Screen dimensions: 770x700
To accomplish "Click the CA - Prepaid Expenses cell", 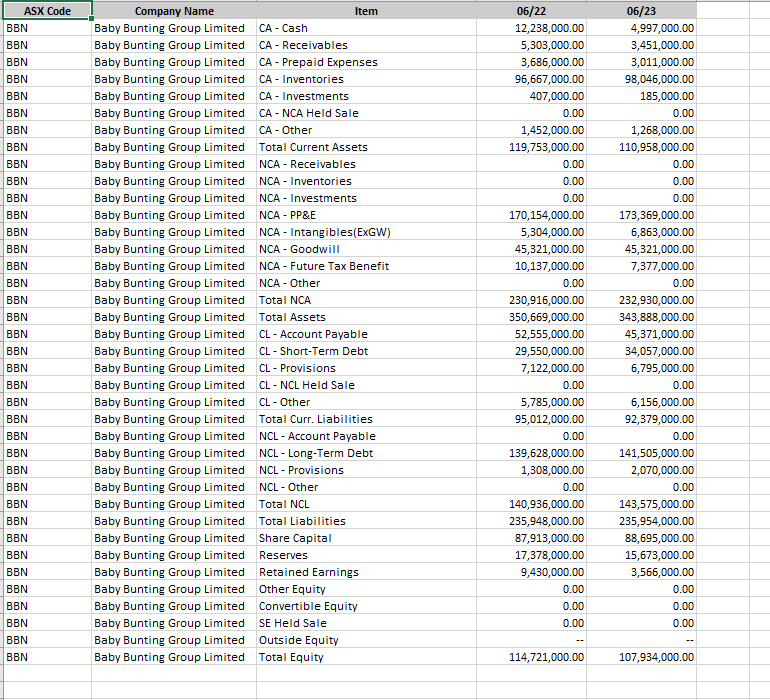I will 366,62.
